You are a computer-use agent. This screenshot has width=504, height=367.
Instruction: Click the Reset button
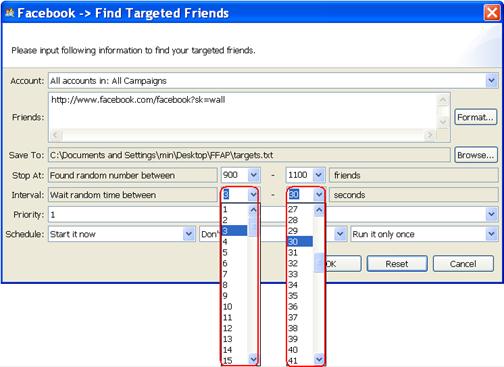[x=397, y=264]
